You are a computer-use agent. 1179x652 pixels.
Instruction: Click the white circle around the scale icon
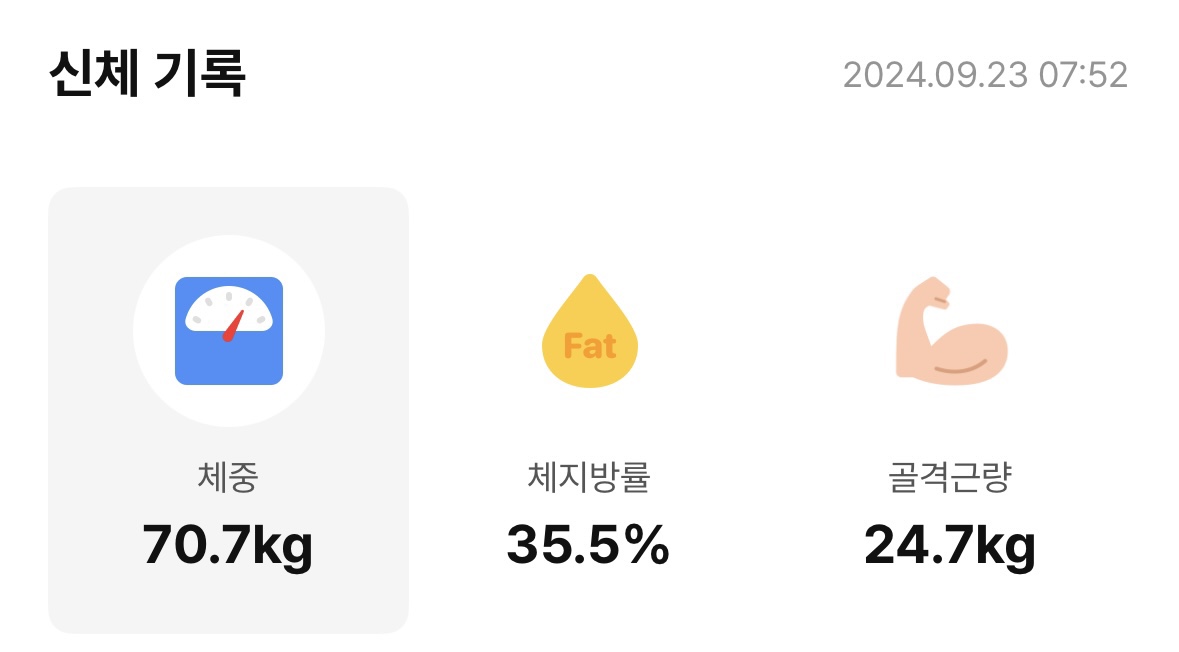(229, 331)
